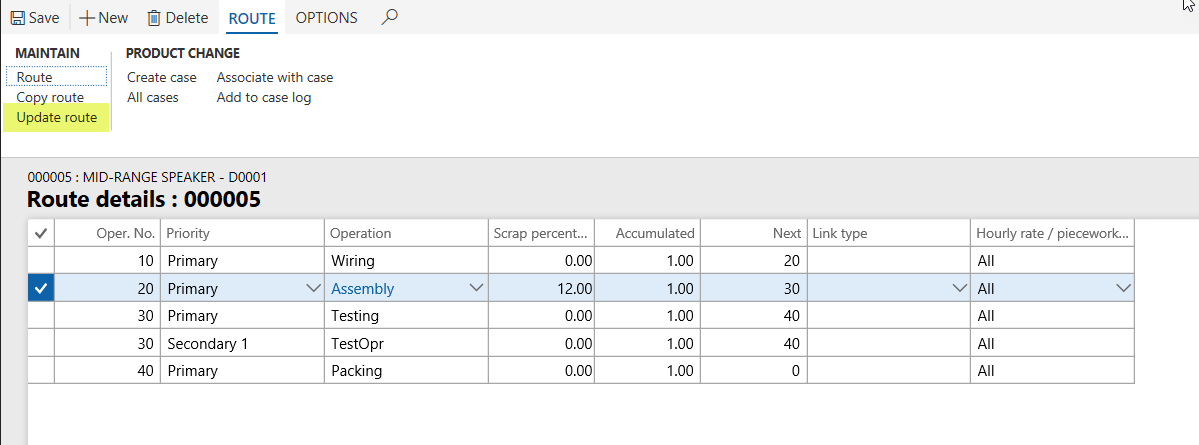
Task: Toggle select-all checkmark in grid header
Action: (40, 233)
